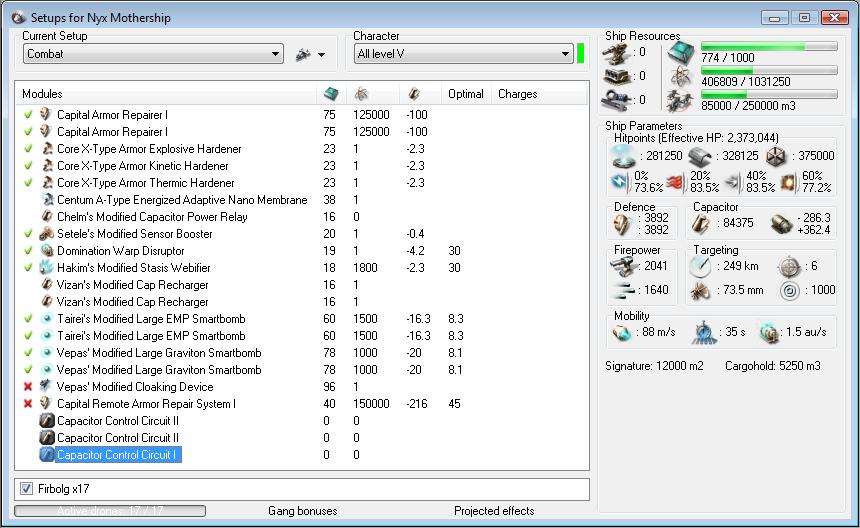Viewport: 860px width, 528px height.
Task: Click the powergrid column header icon
Action: (360, 94)
